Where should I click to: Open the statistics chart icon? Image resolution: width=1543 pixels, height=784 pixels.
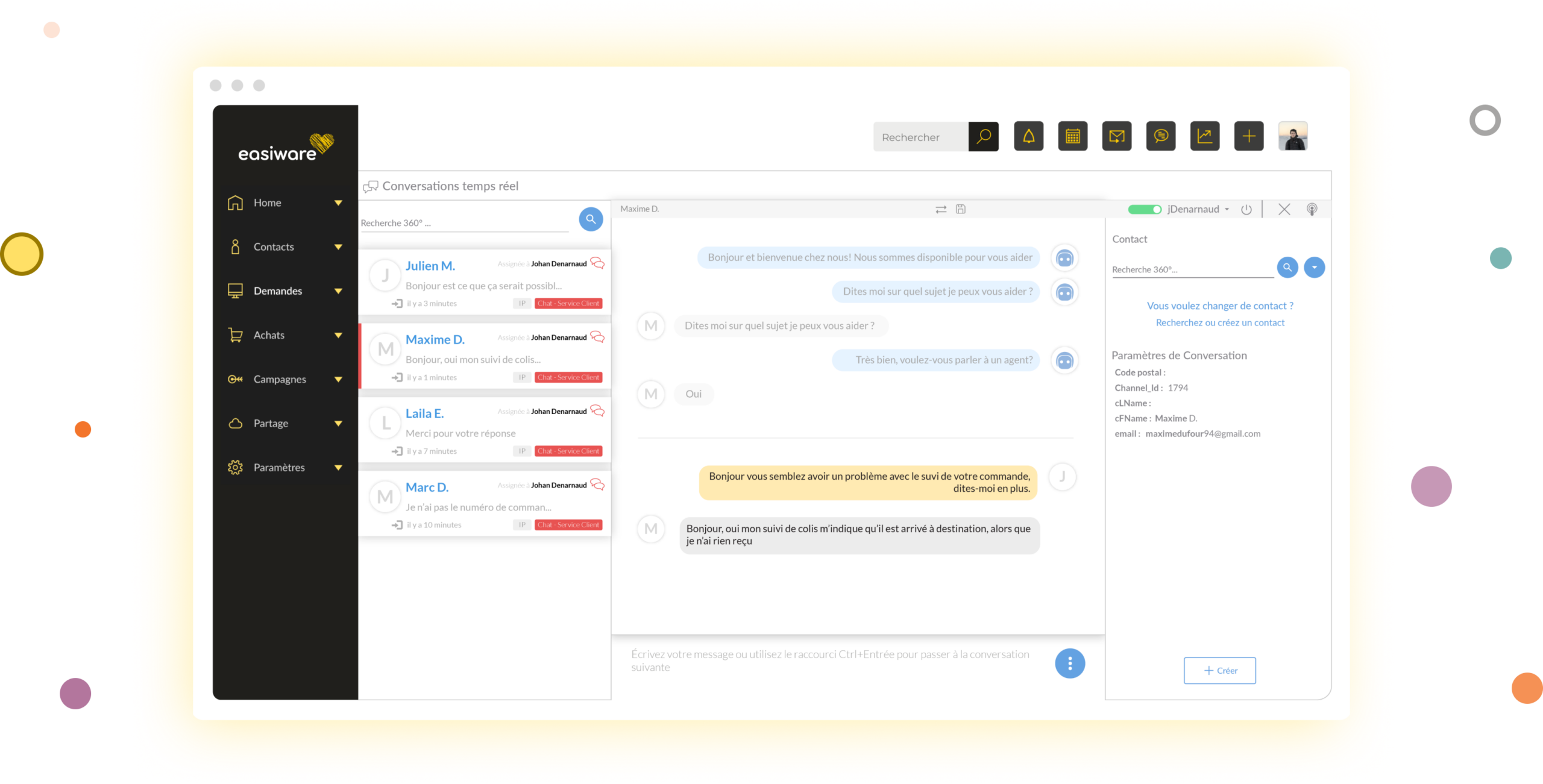1204,136
